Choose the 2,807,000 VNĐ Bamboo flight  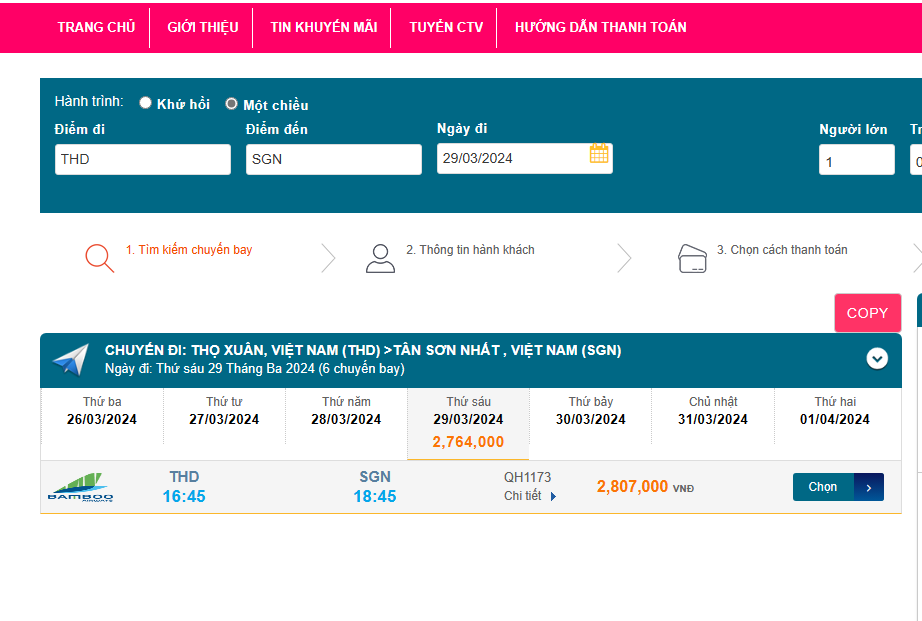click(823, 487)
